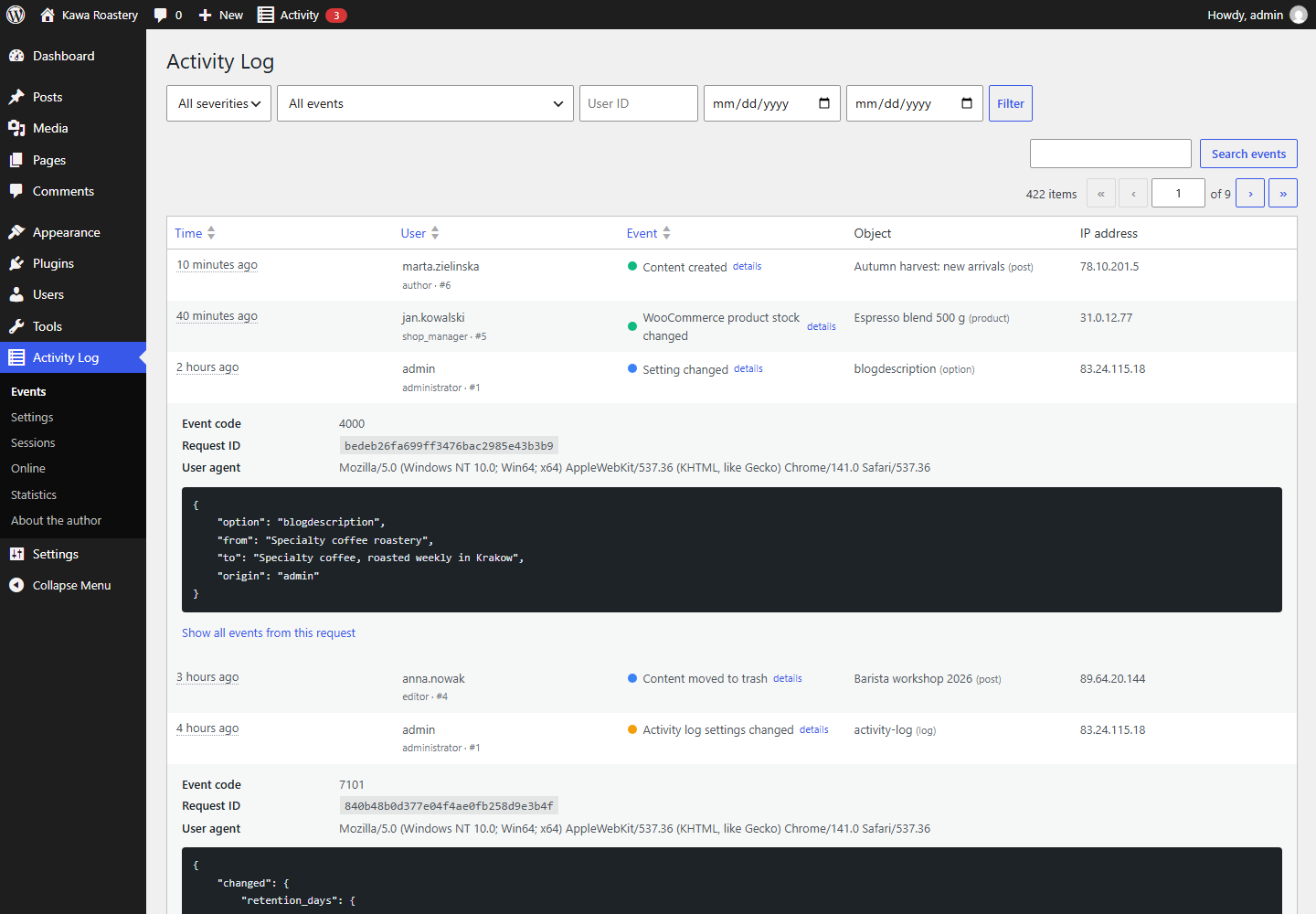Click the Users person icon
Viewport: 1316px width, 914px height.
pyautogui.click(x=16, y=294)
